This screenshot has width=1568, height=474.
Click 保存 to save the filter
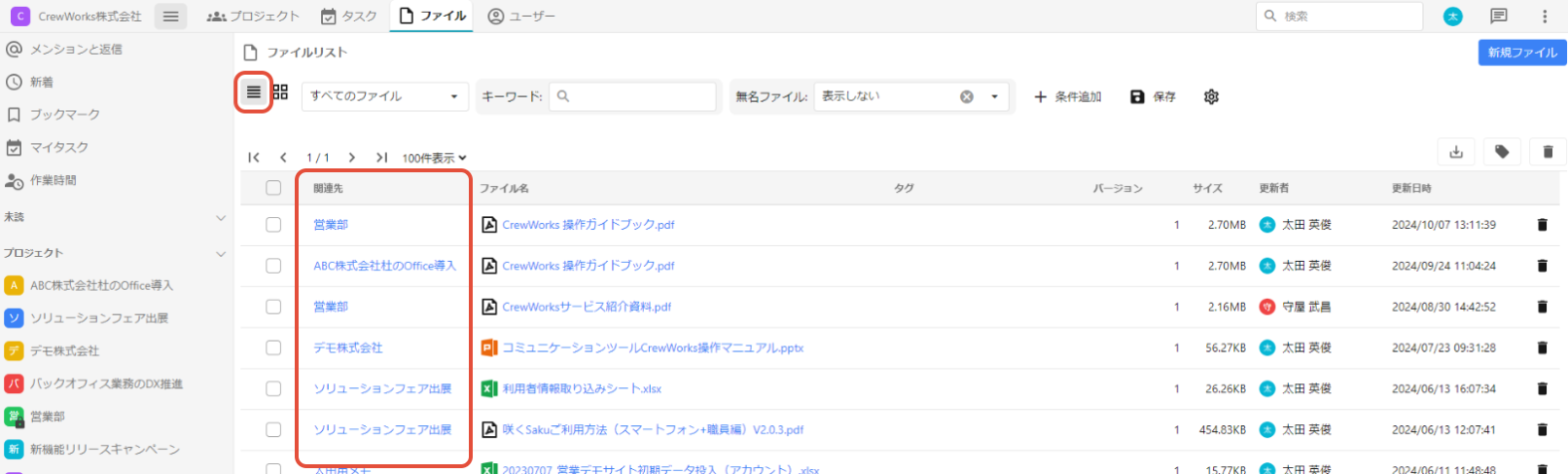pos(1153,96)
